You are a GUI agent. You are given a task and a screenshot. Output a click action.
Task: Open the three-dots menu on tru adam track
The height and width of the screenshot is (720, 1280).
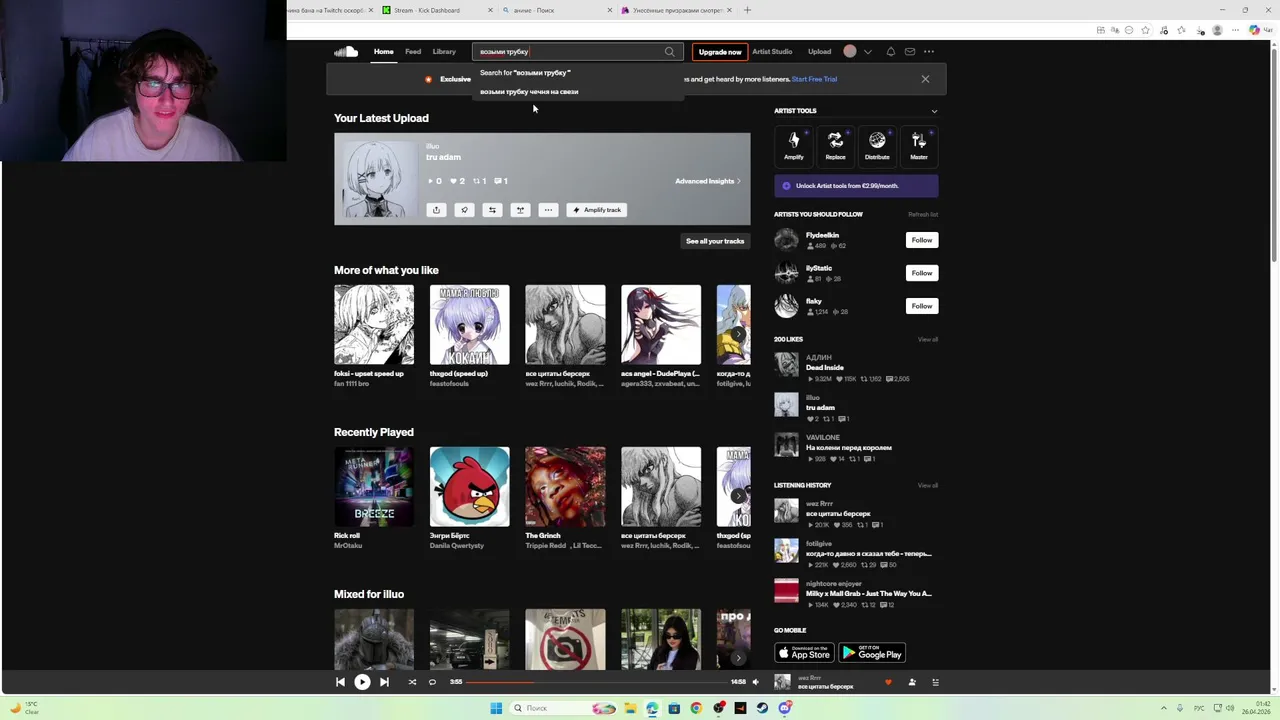point(548,210)
